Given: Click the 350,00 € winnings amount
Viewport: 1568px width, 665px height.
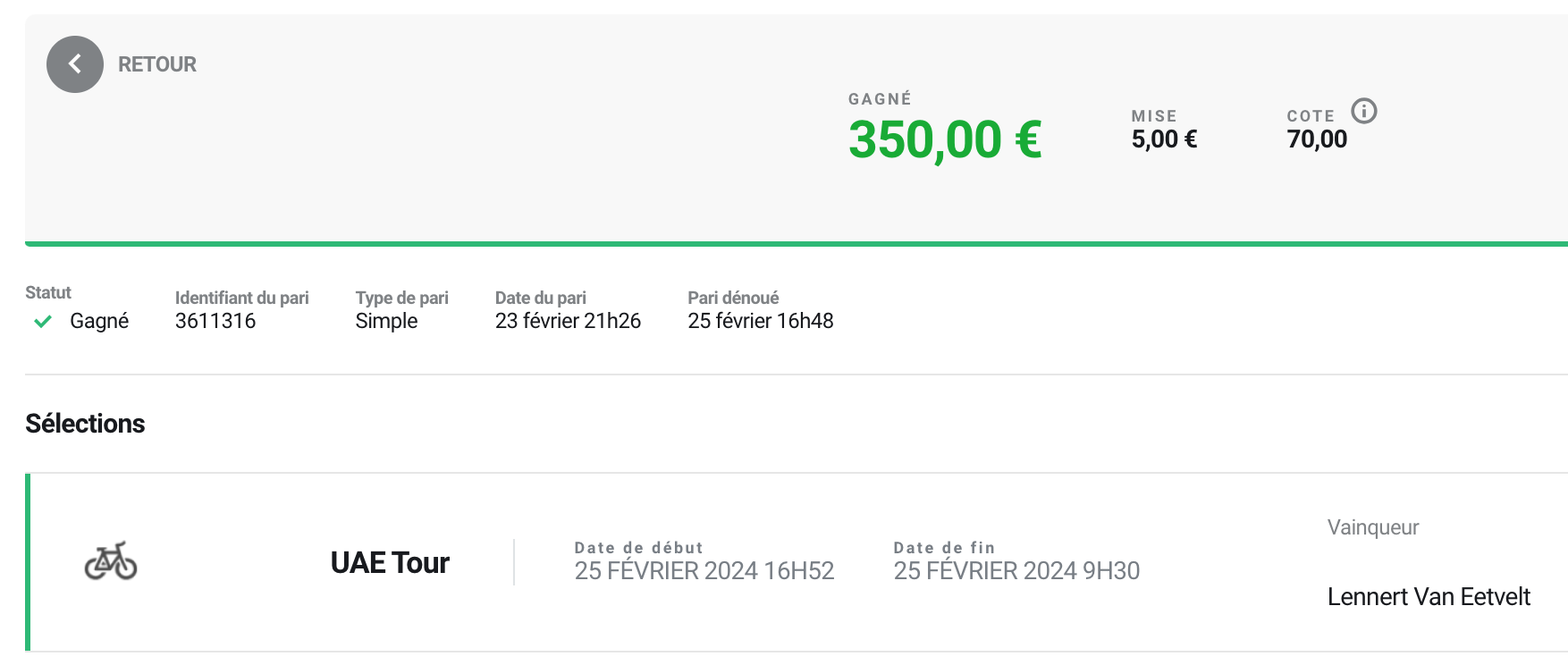Looking at the screenshot, I should pos(944,140).
